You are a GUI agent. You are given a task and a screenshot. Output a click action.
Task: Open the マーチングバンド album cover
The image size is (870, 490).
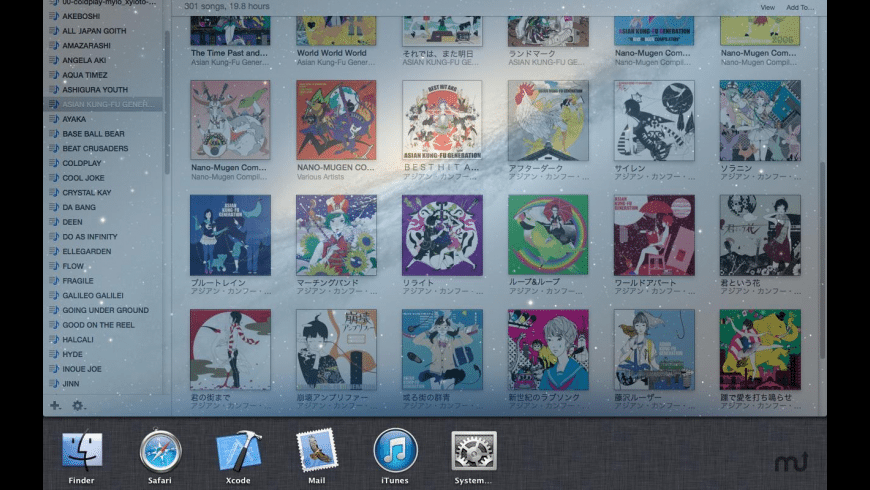[x=336, y=235]
